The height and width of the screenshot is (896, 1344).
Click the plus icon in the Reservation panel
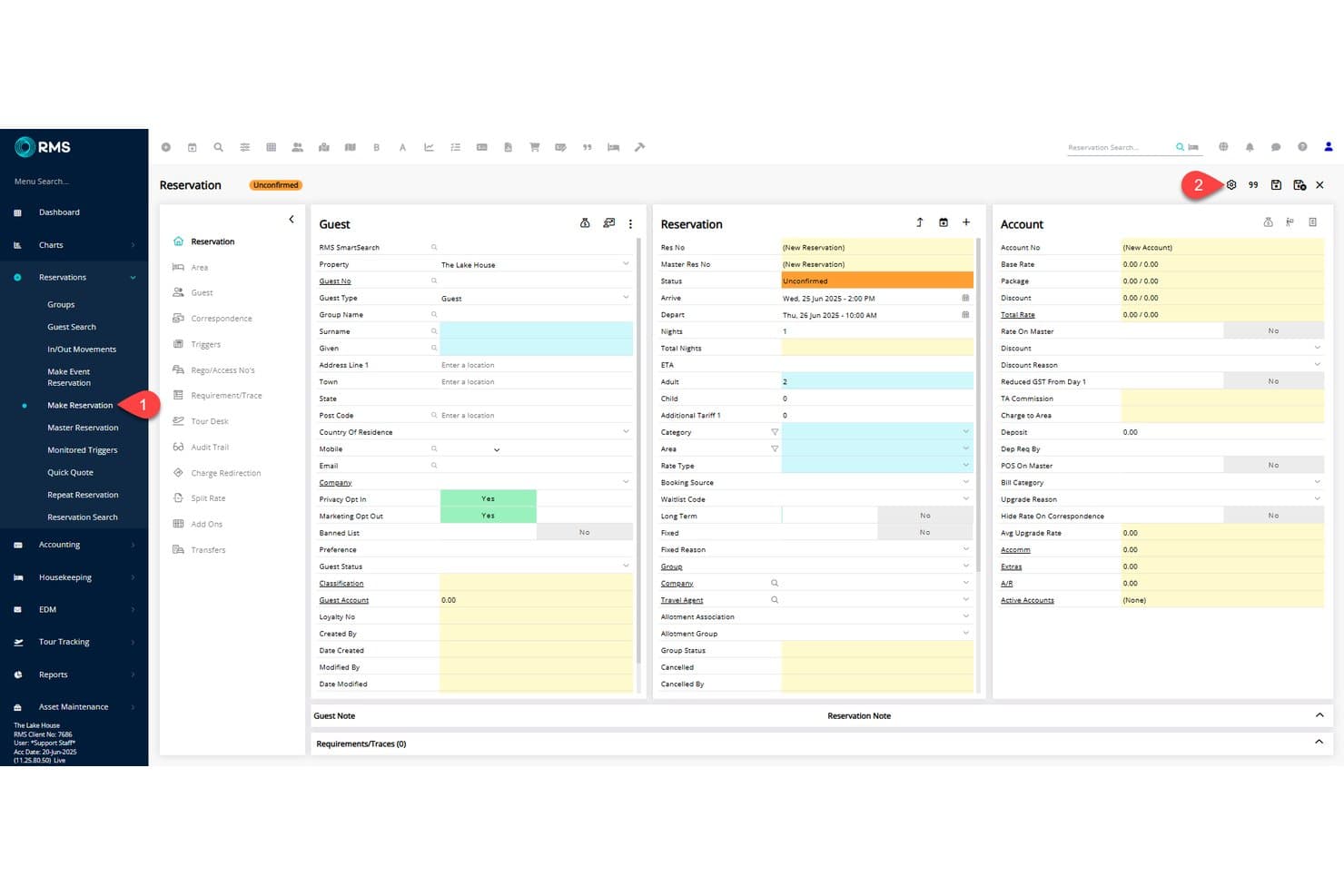[966, 222]
